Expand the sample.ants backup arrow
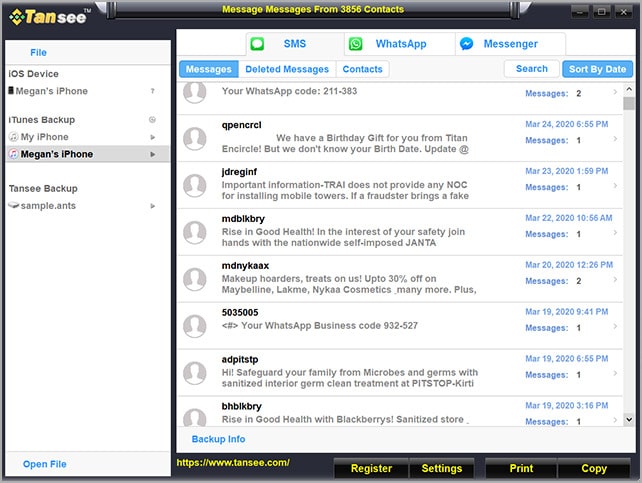Viewport: 642px width, 483px height. [153, 205]
